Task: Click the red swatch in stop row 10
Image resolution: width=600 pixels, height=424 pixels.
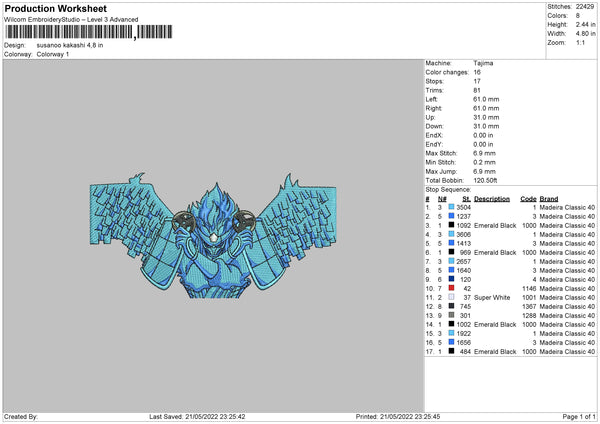Action: [452, 288]
